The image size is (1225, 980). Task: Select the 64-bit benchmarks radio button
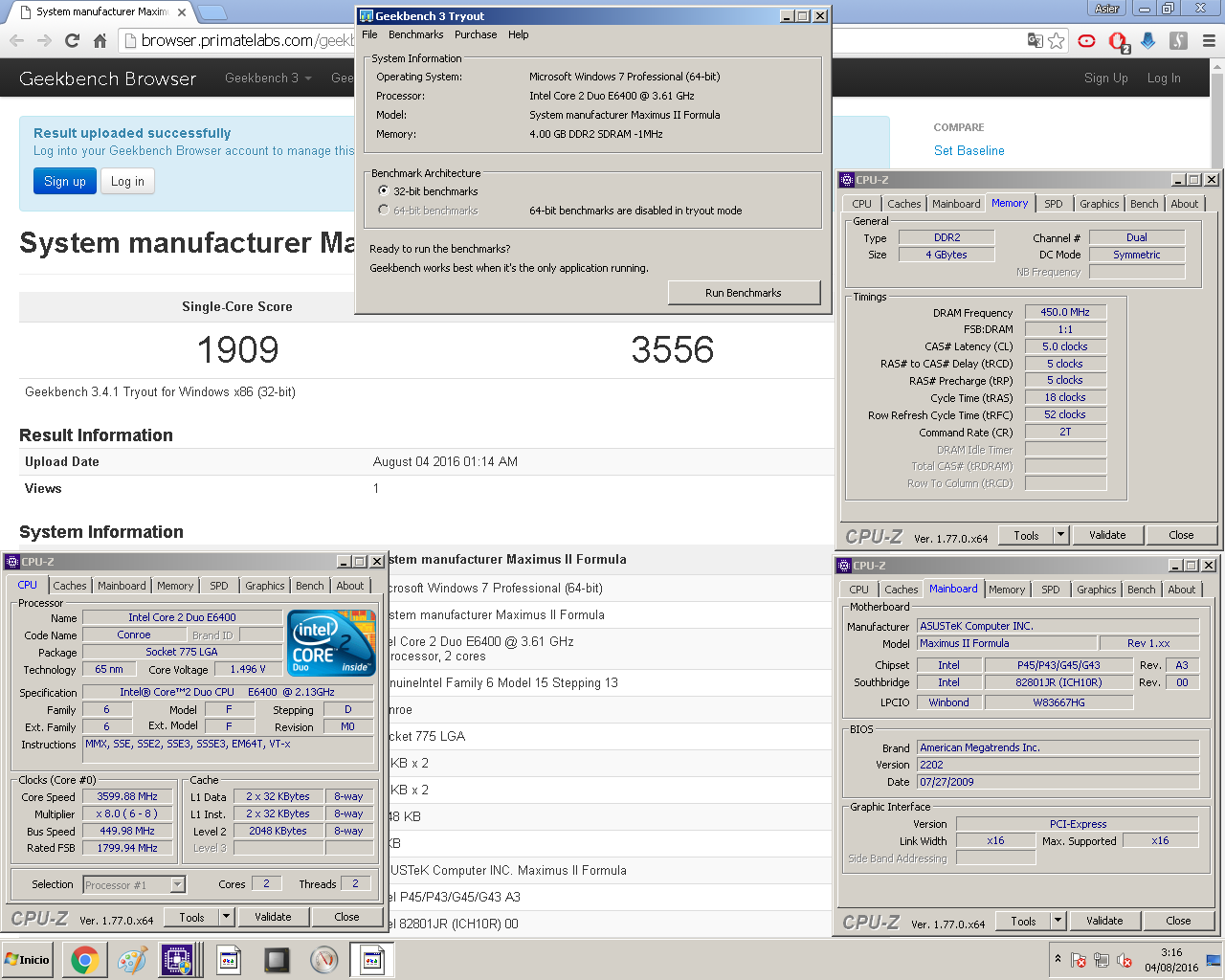pos(384,211)
